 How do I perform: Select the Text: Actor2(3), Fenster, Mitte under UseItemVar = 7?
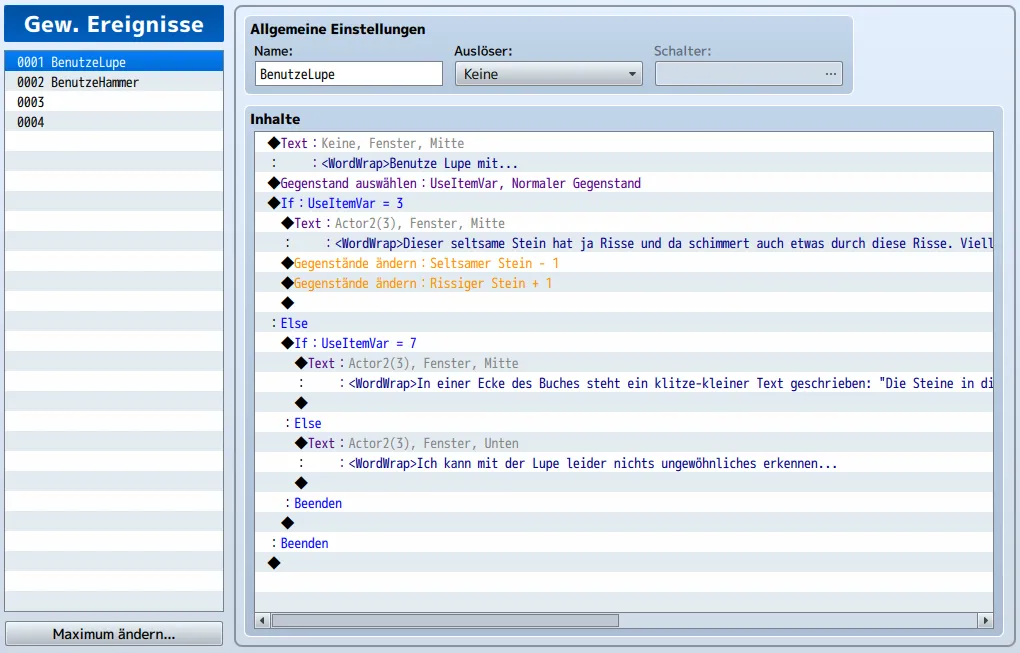click(624, 363)
